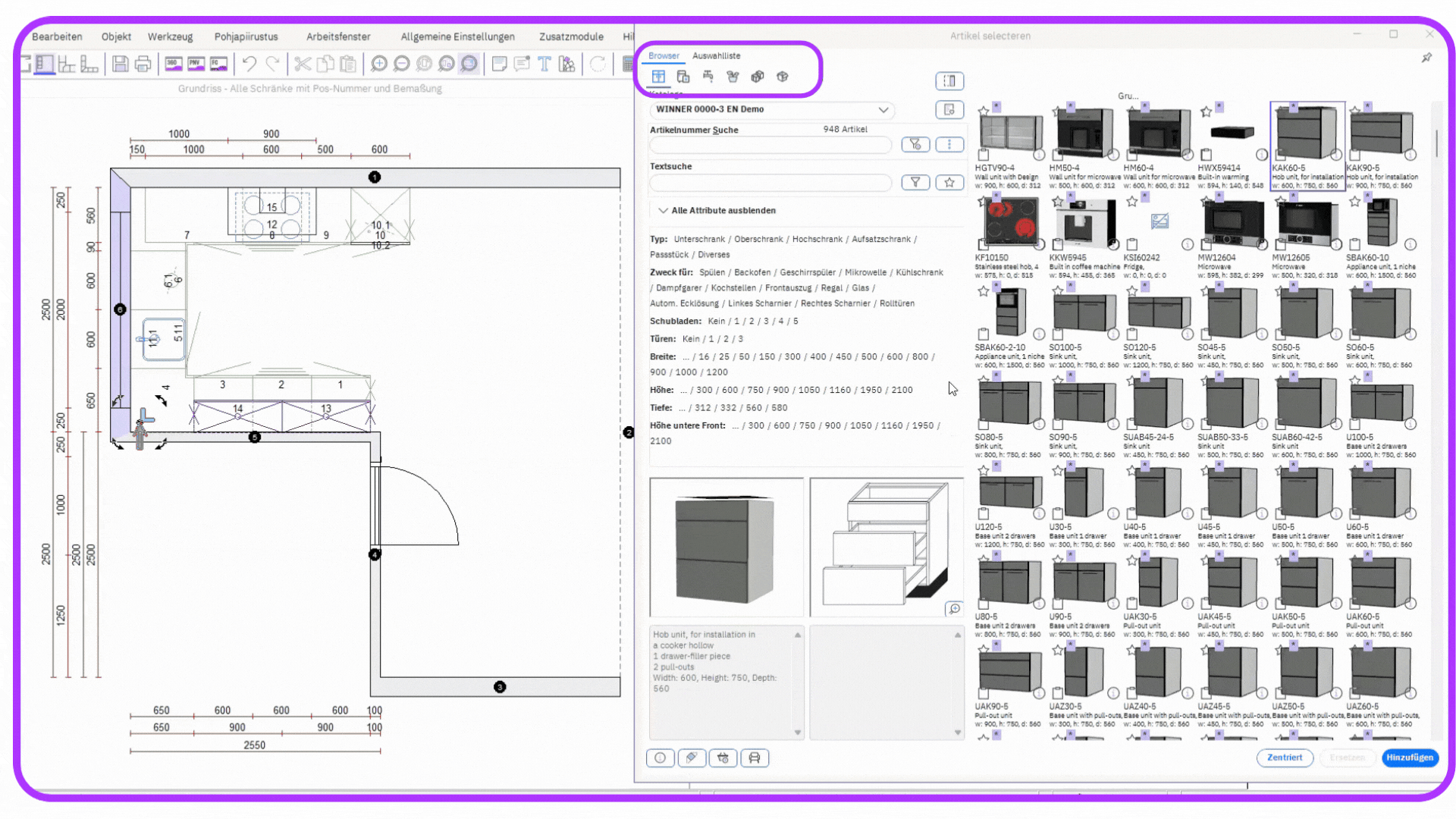Toggle favorite star on HGTV90-4 item
The height and width of the screenshot is (819, 1456).
pyautogui.click(x=984, y=111)
